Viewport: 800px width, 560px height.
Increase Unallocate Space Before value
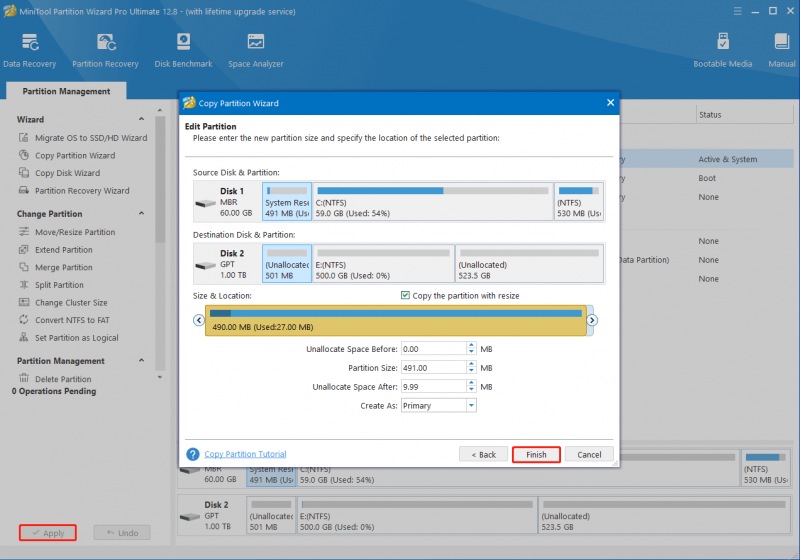click(x=471, y=346)
